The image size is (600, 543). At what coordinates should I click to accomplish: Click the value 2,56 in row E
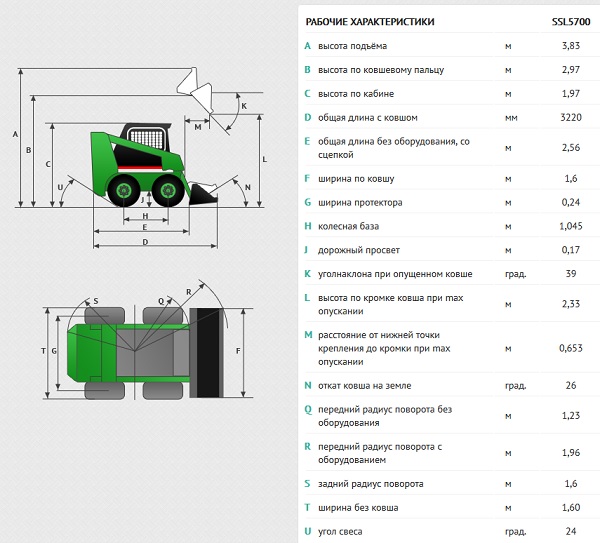pyautogui.click(x=571, y=147)
